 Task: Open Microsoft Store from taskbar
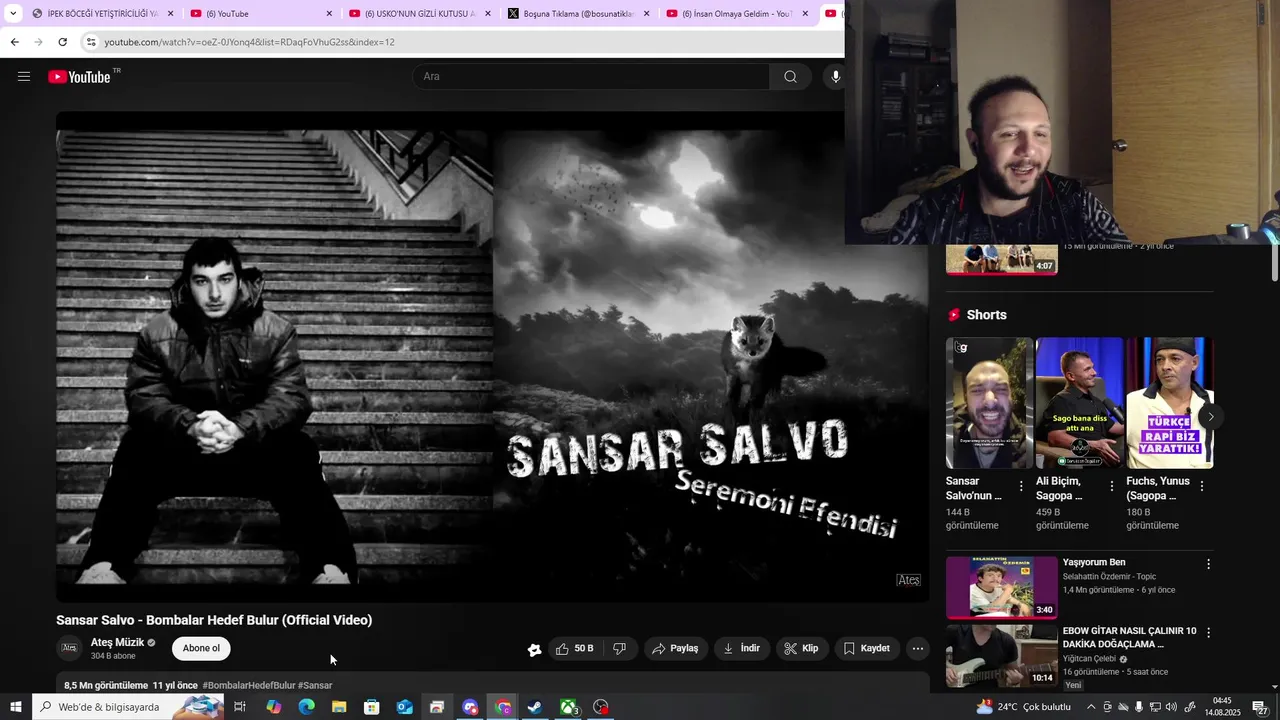(371, 707)
